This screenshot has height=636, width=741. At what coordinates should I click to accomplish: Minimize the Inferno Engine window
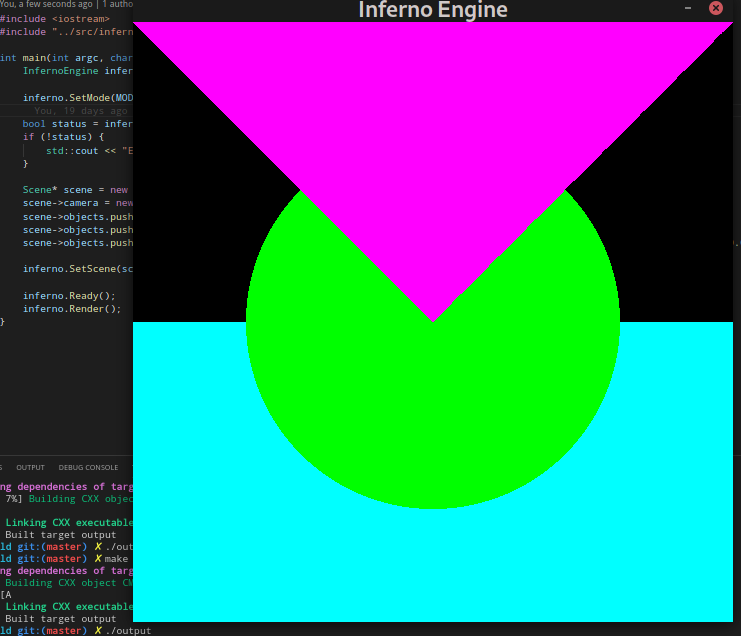(x=687, y=8)
